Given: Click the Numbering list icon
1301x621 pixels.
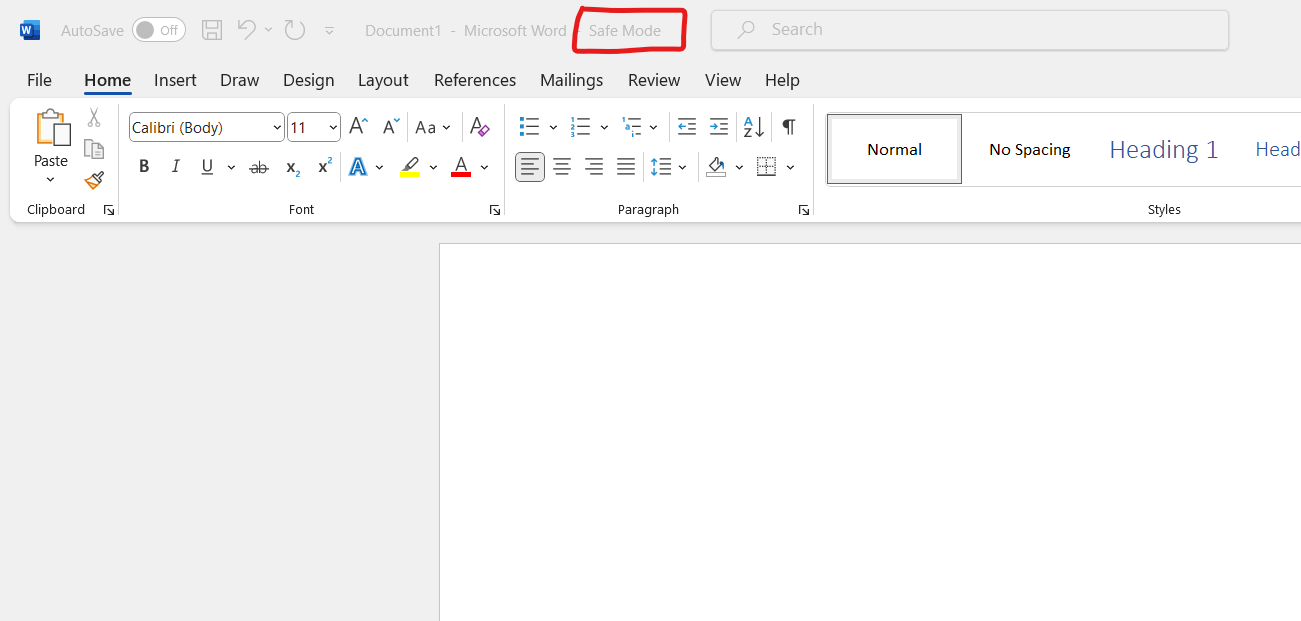Looking at the screenshot, I should point(580,127).
